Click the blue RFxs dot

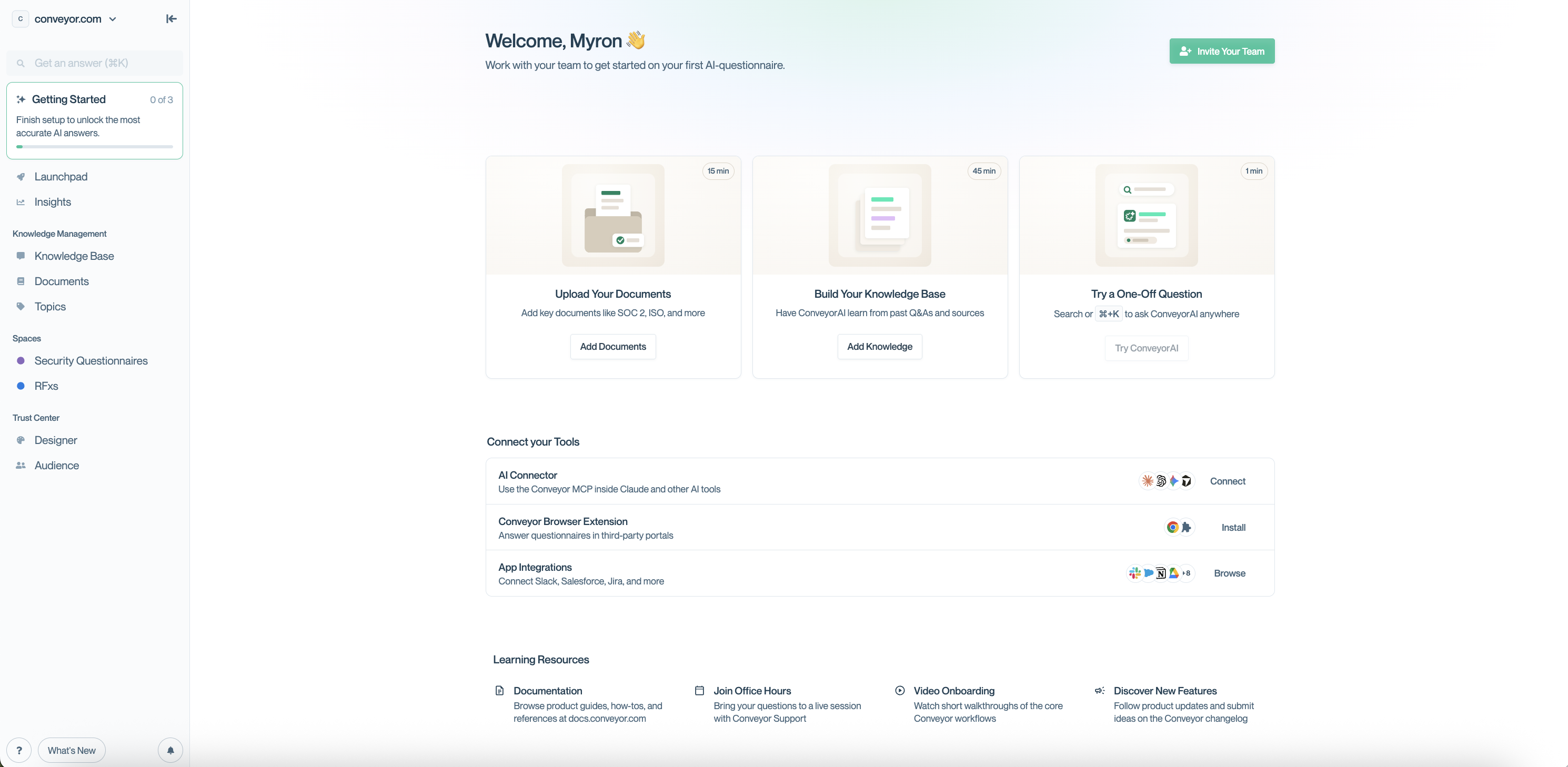[x=21, y=386]
